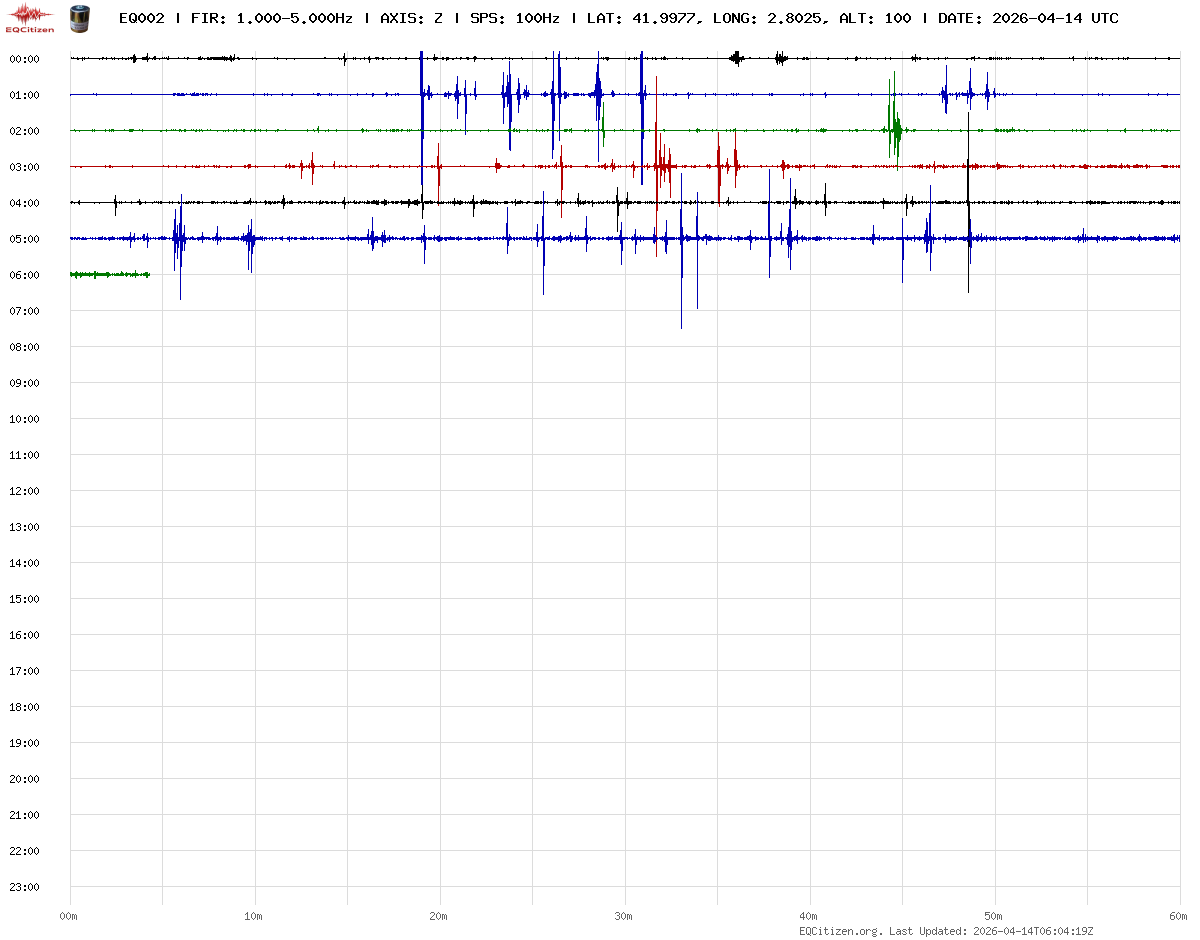Select the 03:00 hour row label
Image resolution: width=1200 pixels, height=940 pixels.
coord(24,167)
